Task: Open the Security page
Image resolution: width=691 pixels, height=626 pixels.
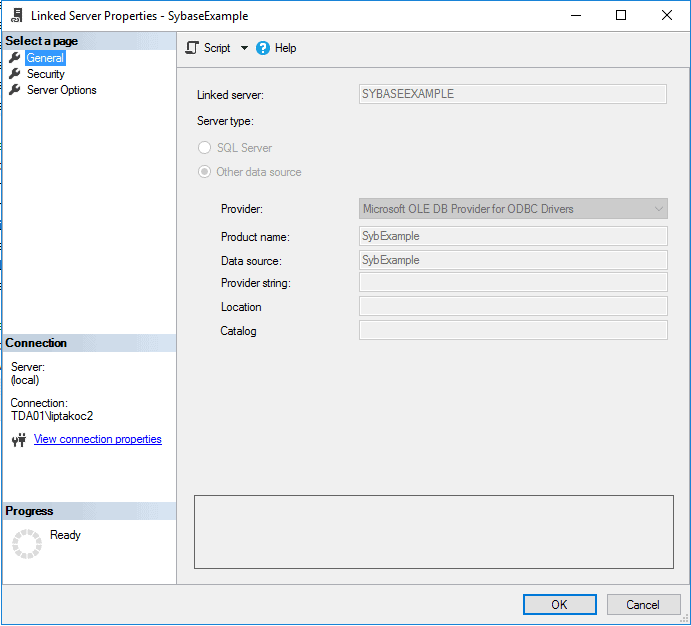Action: point(46,74)
